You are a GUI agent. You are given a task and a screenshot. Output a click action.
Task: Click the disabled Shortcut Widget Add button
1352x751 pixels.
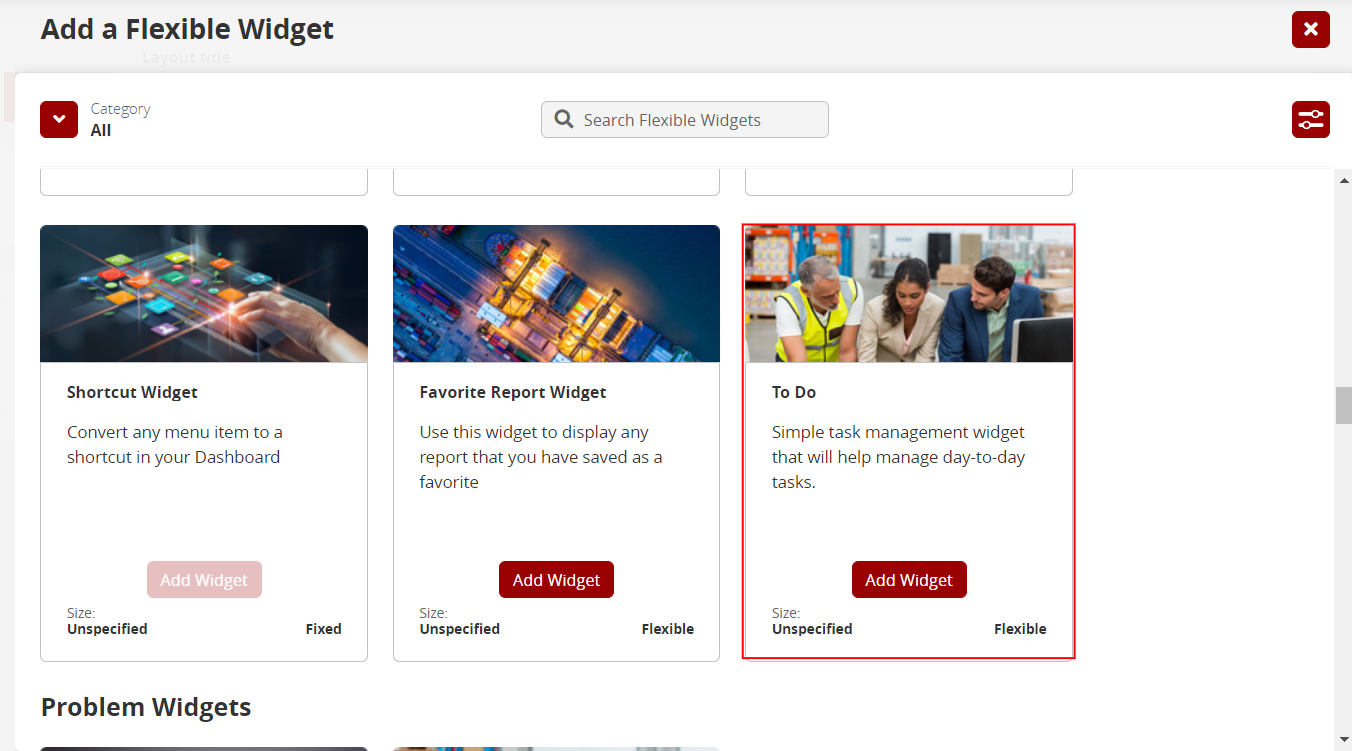pos(204,580)
